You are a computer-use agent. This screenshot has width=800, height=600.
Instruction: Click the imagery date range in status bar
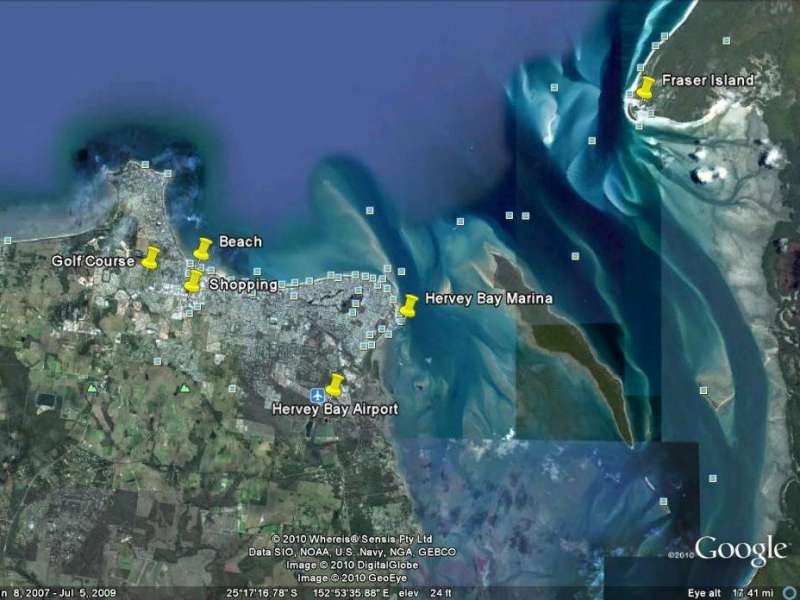tap(59, 593)
